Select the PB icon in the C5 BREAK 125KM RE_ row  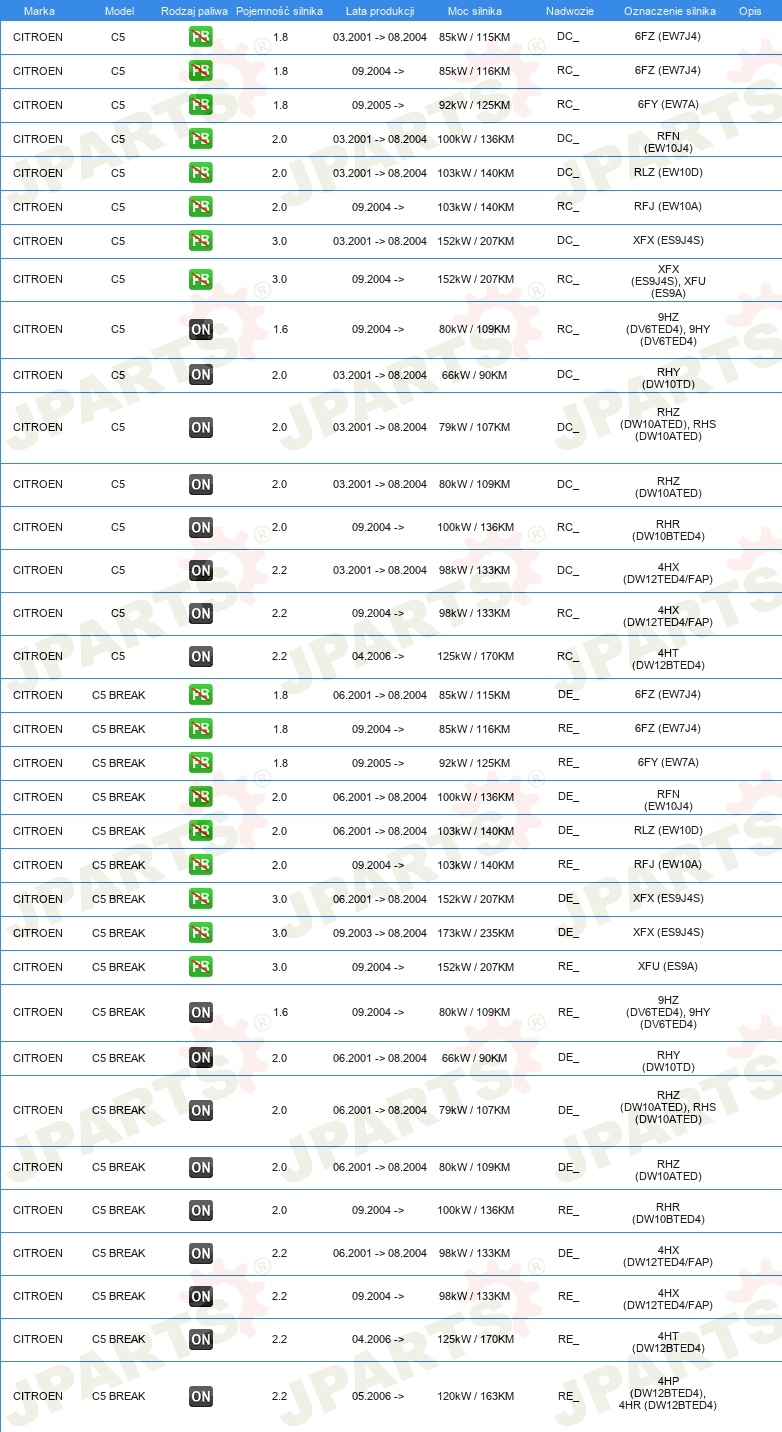(x=200, y=763)
